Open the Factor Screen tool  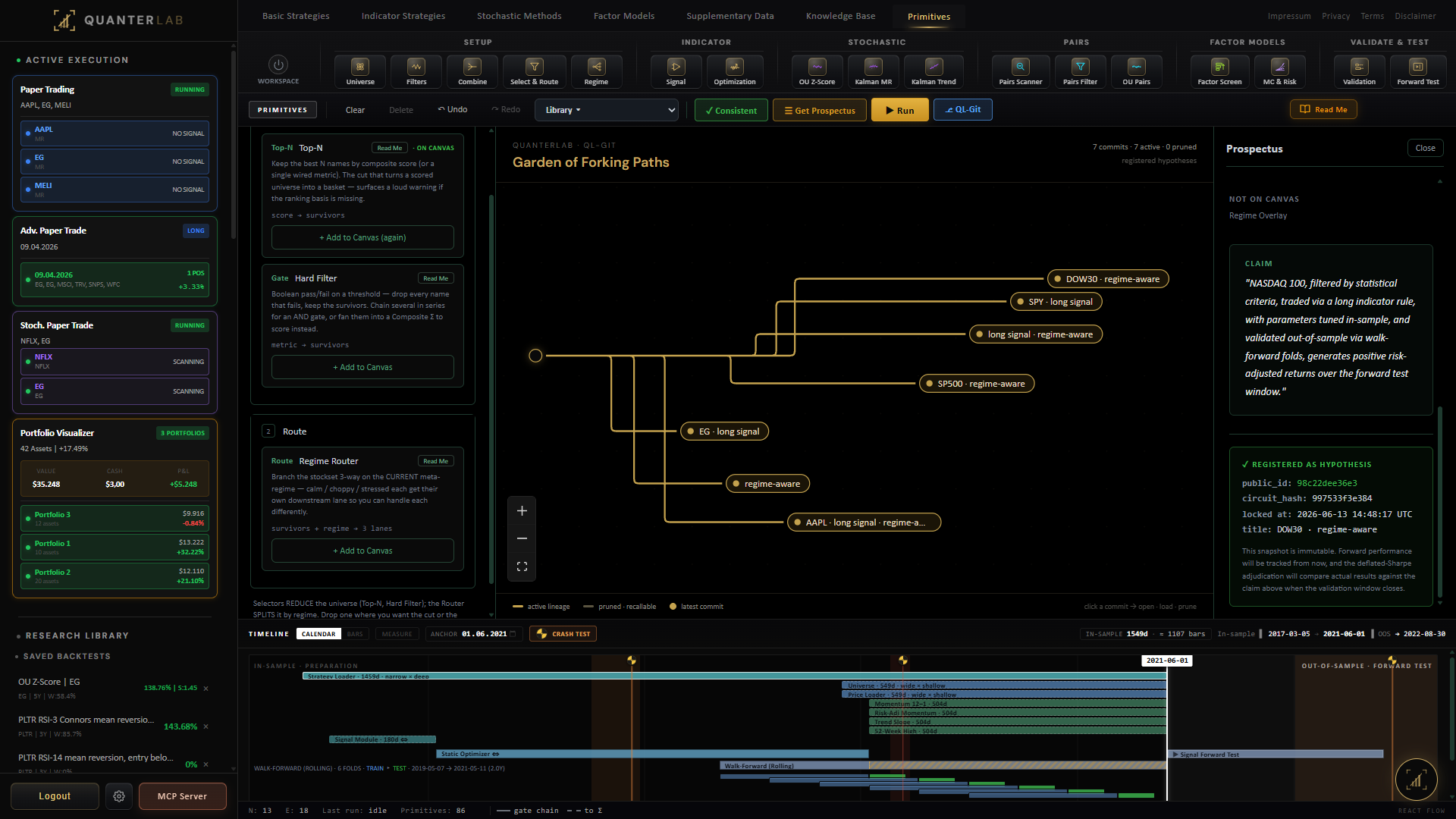(x=1219, y=72)
